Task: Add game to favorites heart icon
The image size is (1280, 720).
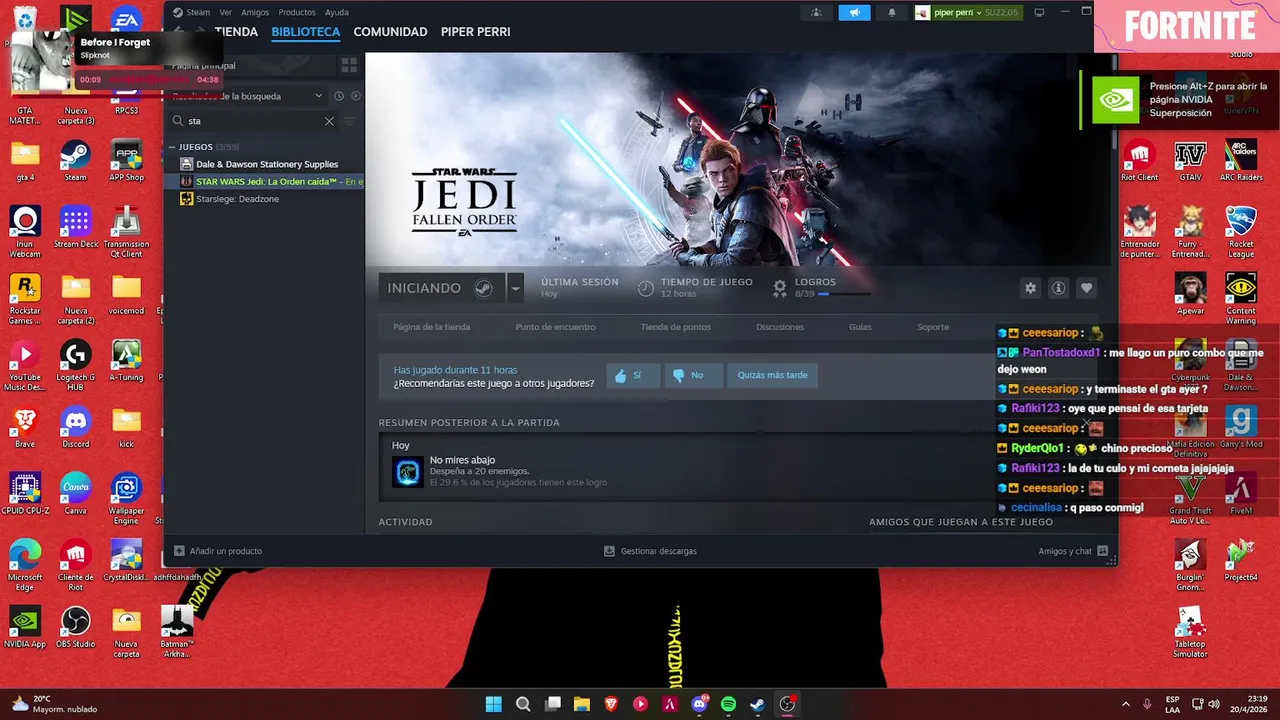Action: (1086, 288)
